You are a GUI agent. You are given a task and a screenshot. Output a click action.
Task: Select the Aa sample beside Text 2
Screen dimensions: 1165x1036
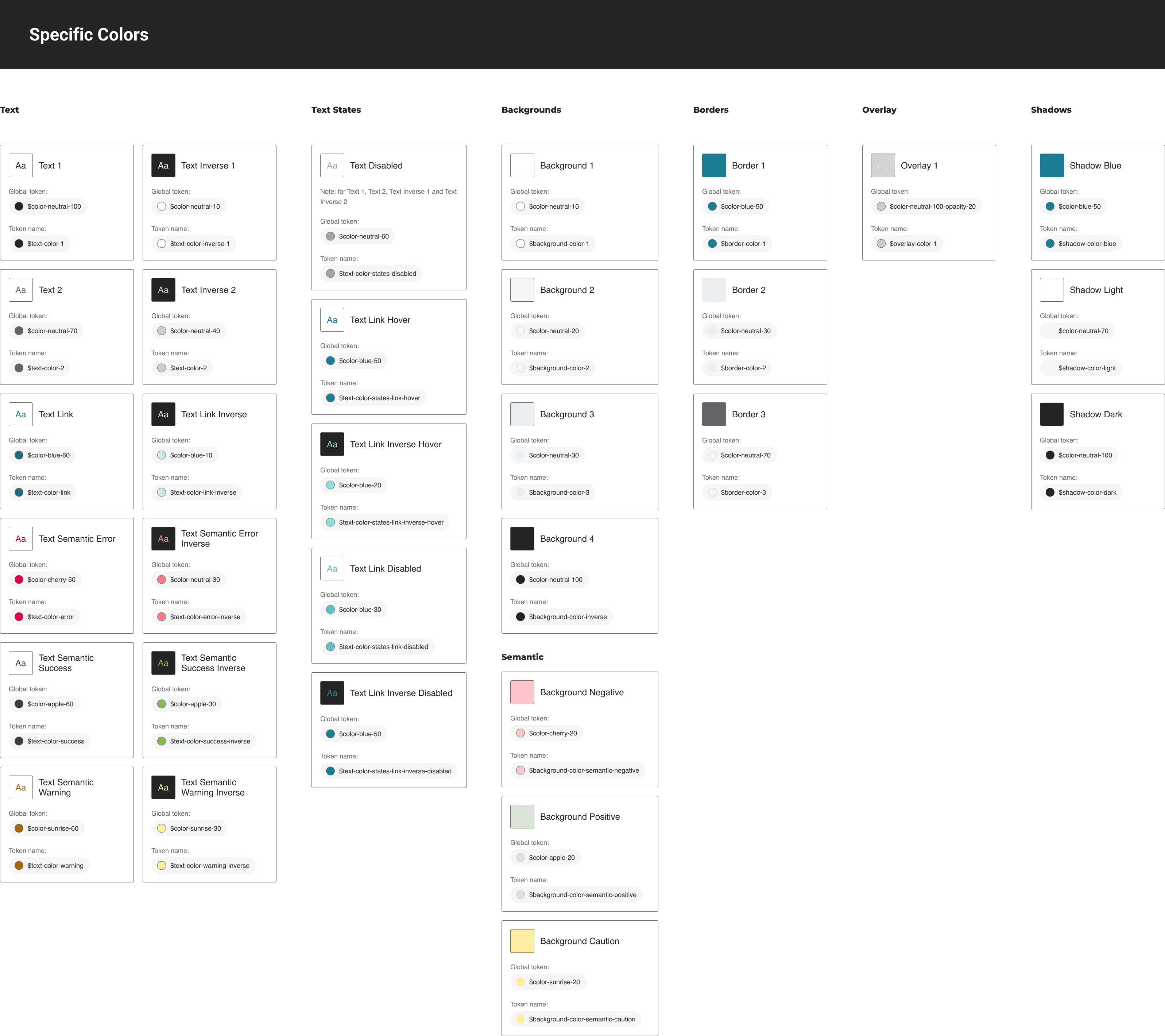point(20,290)
